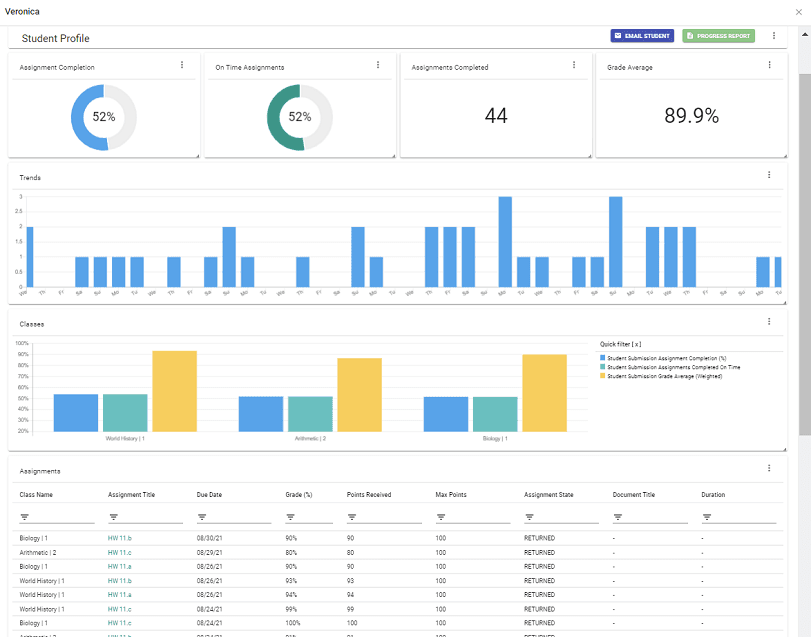
Task: Open the HW 11.b assignment link
Action: point(119,537)
